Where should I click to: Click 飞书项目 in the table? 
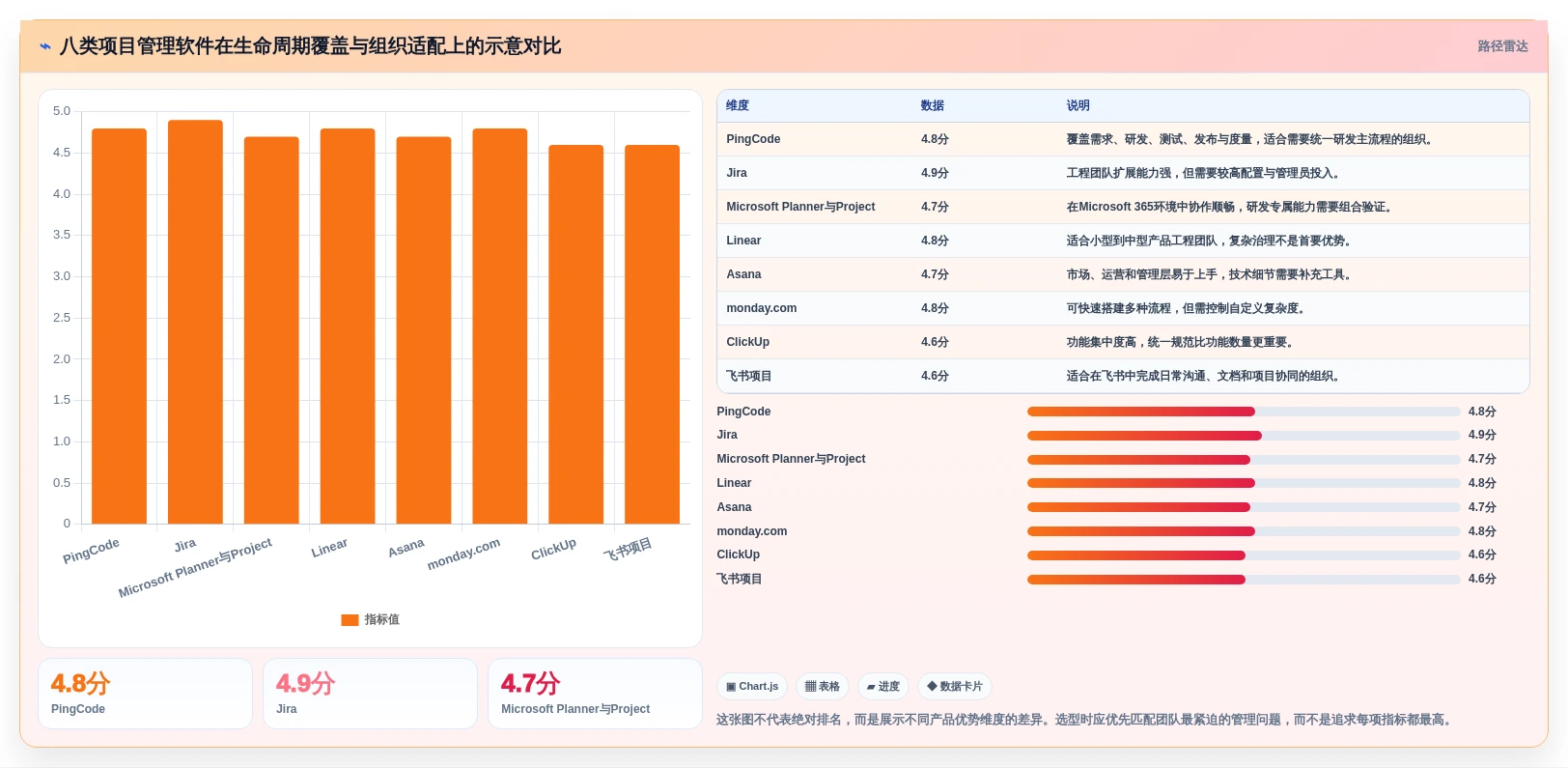749,376
